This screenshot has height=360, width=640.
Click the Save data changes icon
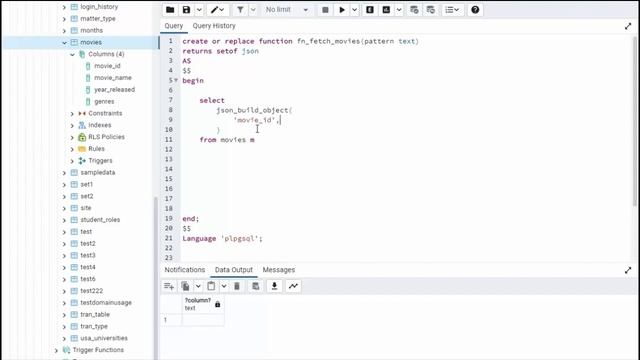pyautogui.click(x=256, y=286)
